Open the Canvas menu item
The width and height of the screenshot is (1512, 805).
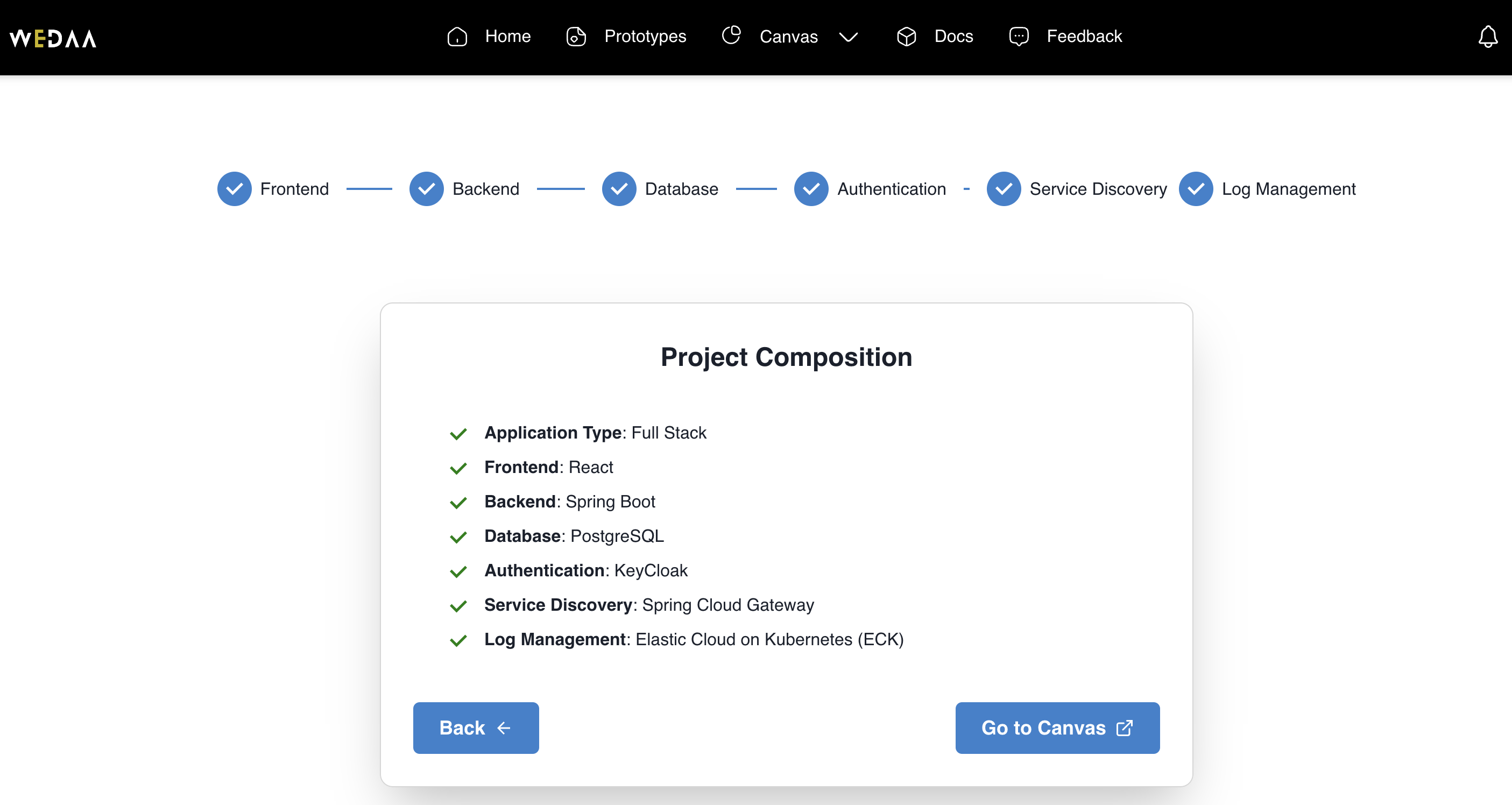(x=789, y=37)
